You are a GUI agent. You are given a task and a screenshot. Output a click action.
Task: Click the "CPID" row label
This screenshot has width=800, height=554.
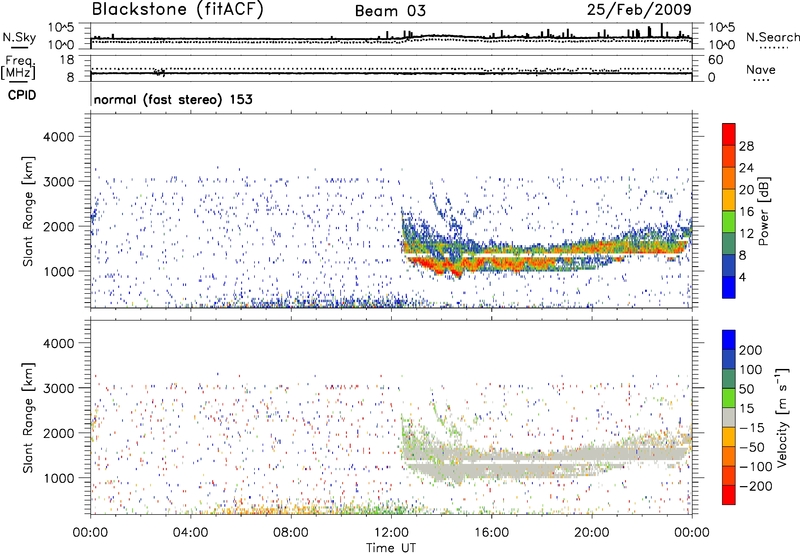(x=22, y=95)
